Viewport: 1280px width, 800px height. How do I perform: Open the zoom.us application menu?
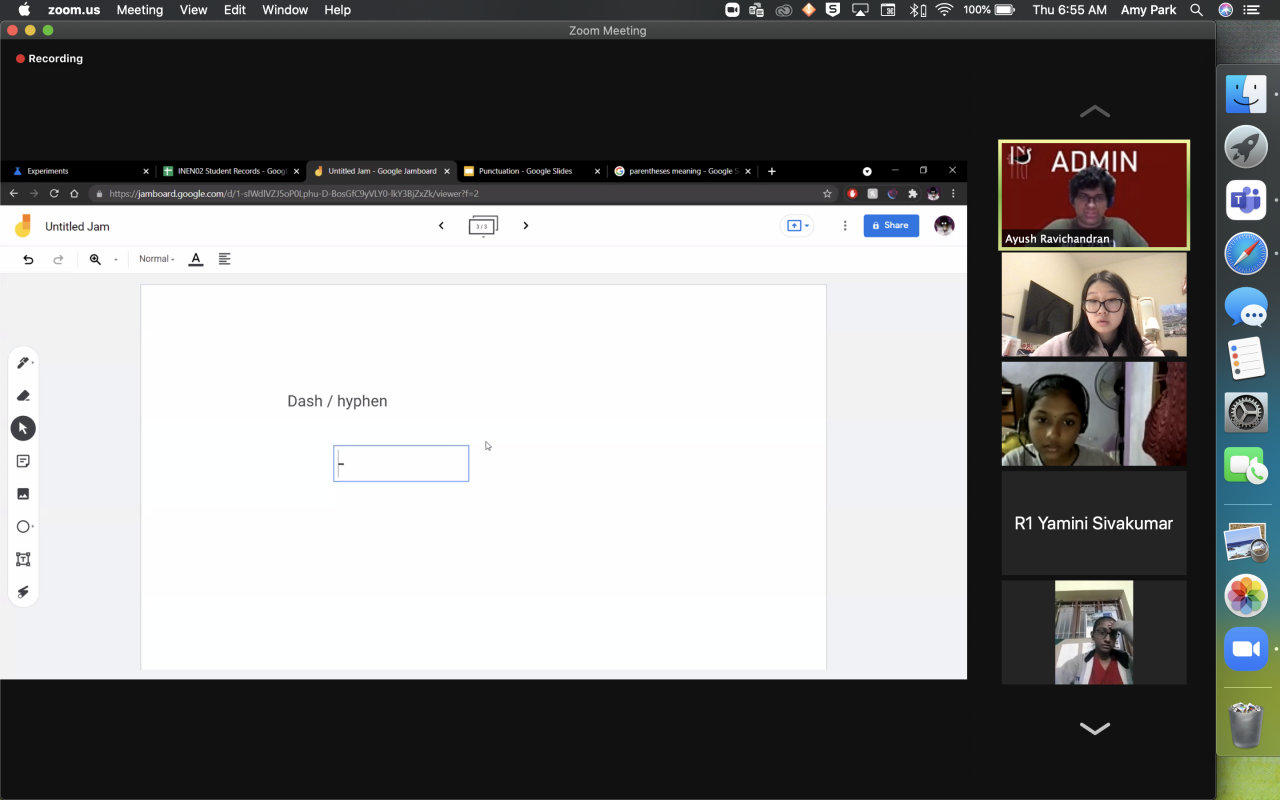point(74,10)
